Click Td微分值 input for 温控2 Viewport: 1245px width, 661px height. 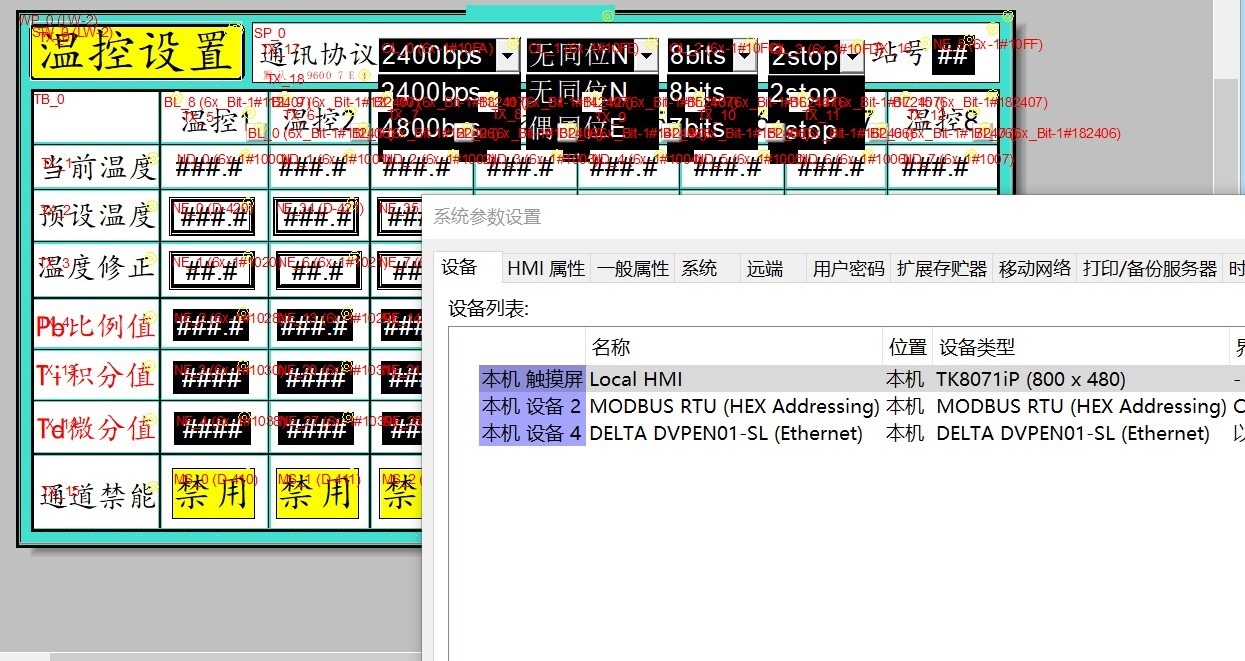[315, 429]
